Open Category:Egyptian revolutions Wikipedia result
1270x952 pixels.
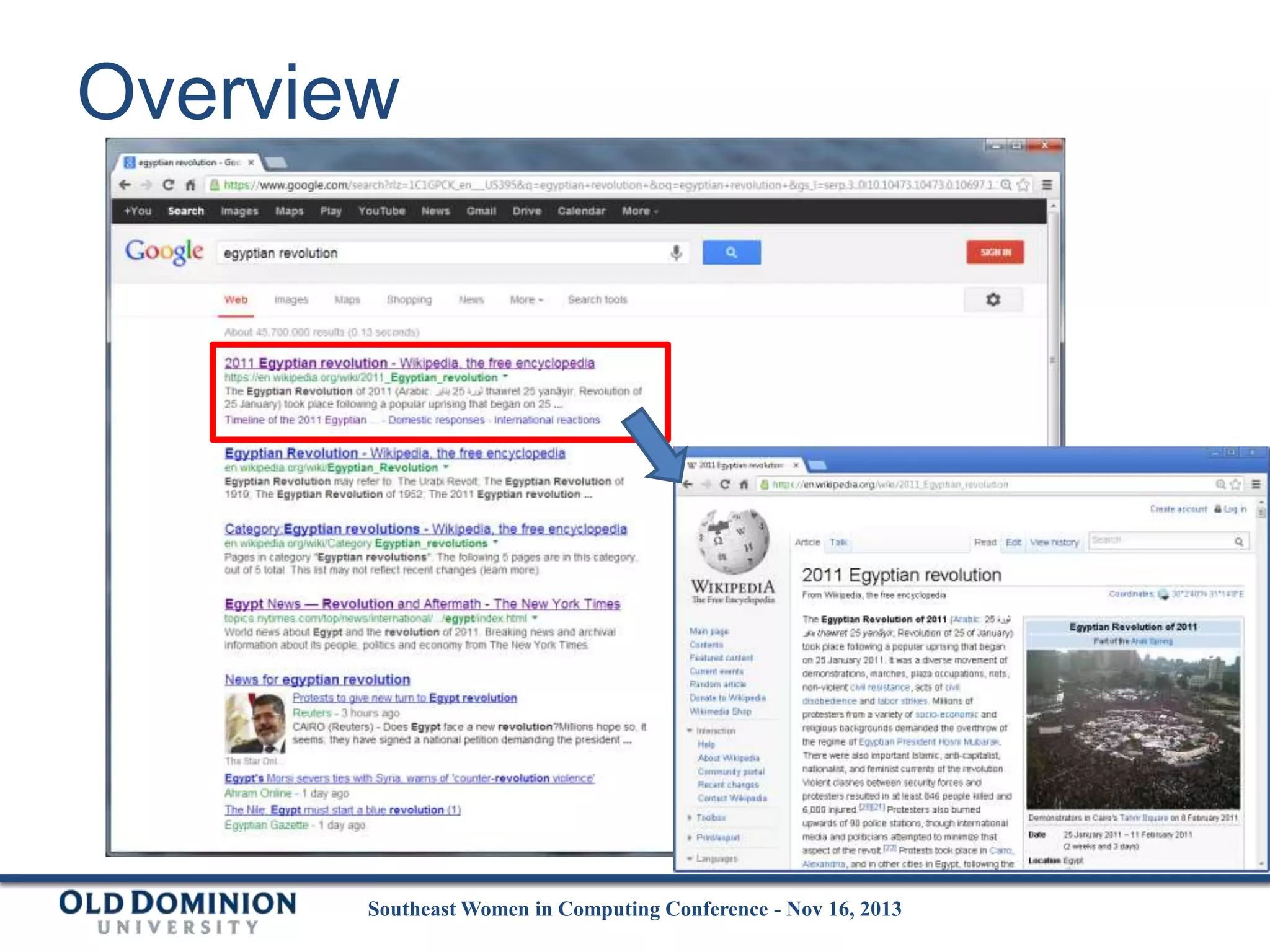pos(425,529)
